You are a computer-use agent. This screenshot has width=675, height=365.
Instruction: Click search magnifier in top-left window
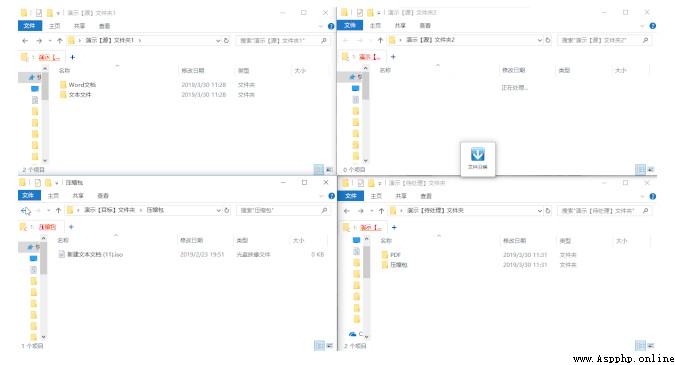point(324,40)
